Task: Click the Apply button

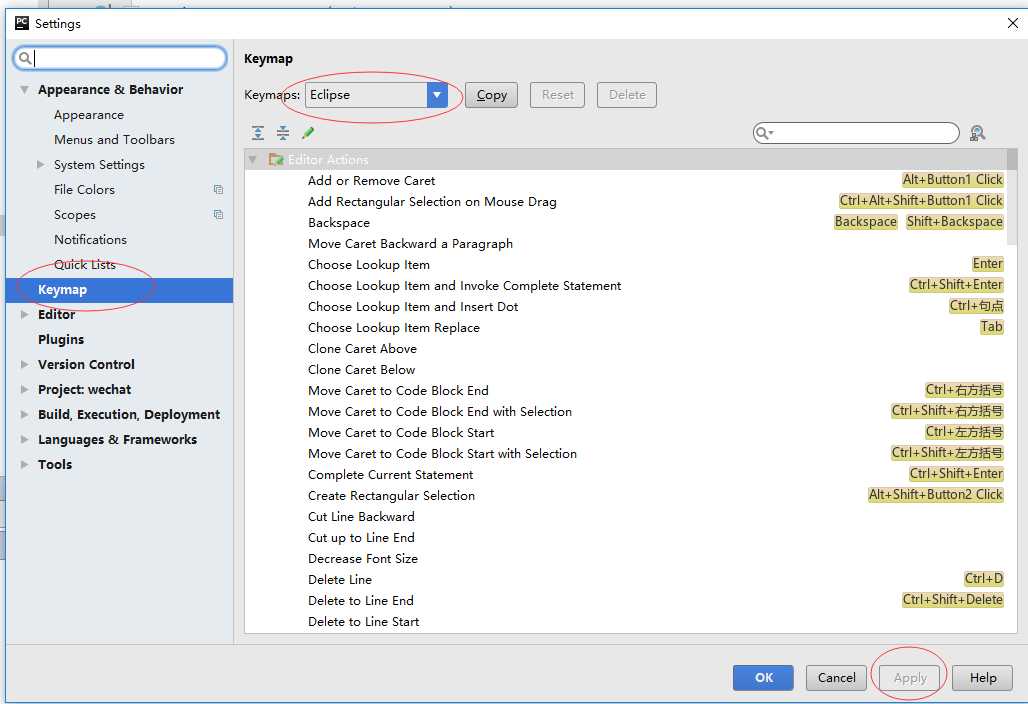Action: (x=910, y=678)
